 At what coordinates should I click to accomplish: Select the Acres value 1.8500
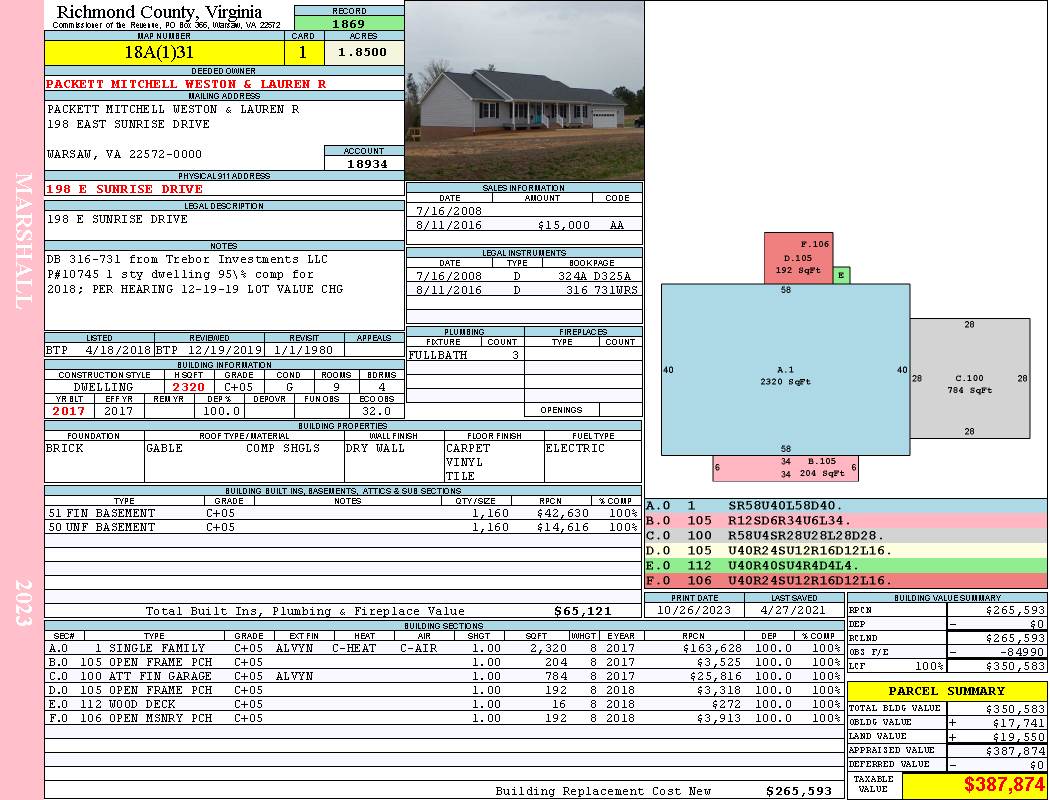[364, 52]
